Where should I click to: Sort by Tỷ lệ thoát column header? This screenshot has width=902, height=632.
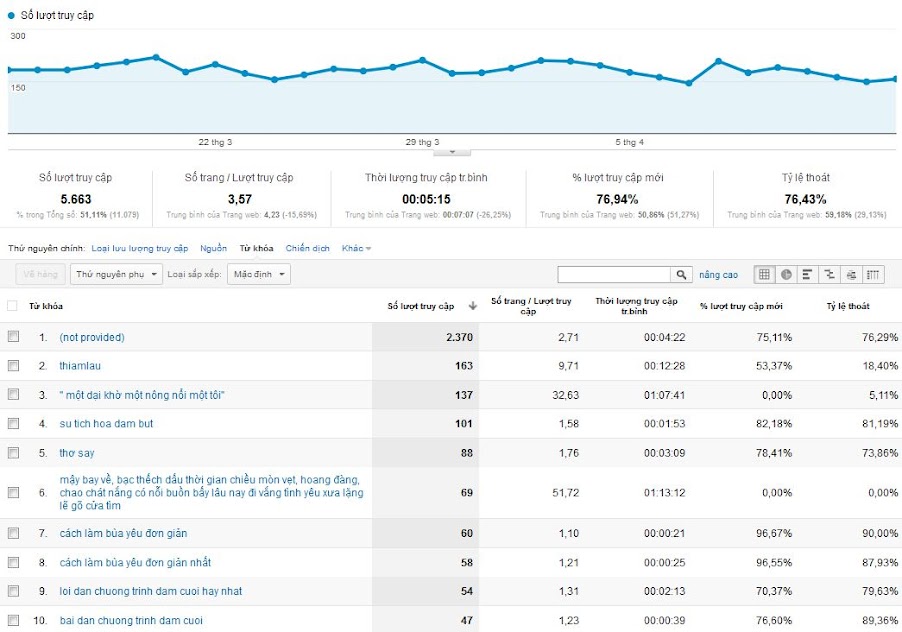848,306
